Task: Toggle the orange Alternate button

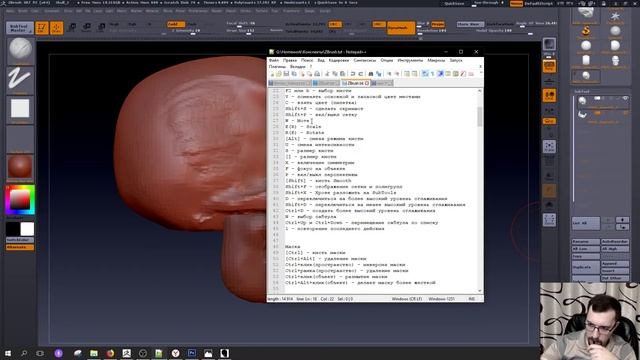Action: click(20, 247)
